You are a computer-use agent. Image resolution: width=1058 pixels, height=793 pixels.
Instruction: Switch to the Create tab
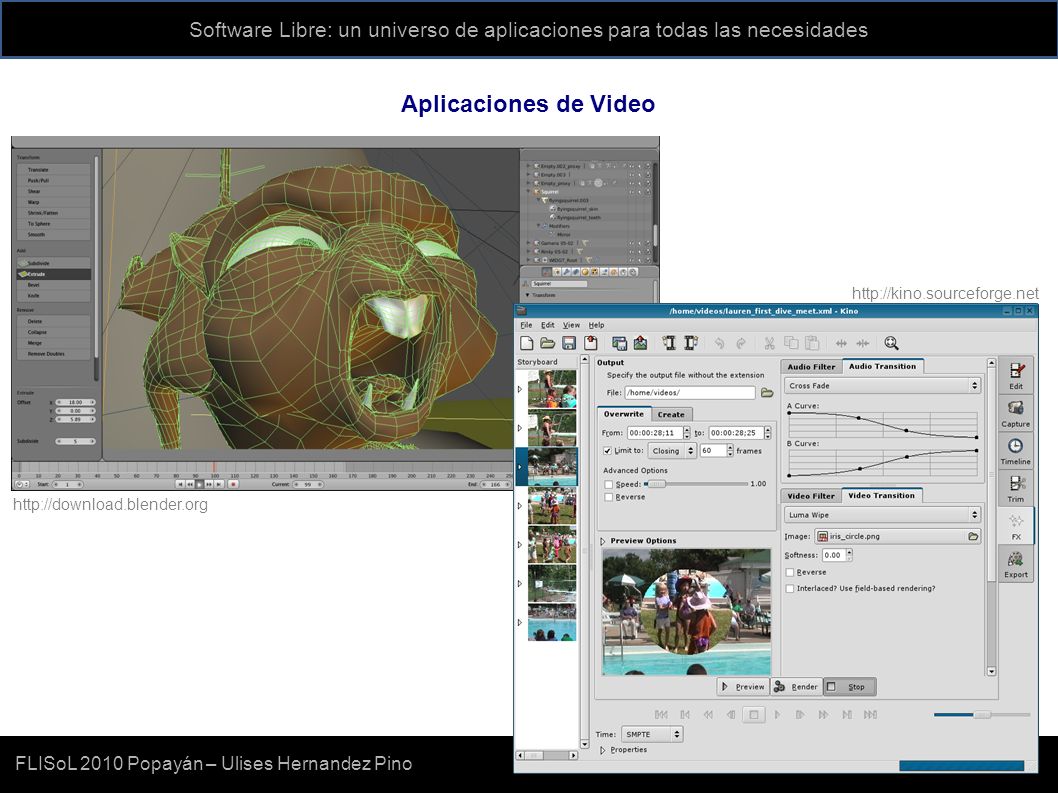pyautogui.click(x=671, y=414)
